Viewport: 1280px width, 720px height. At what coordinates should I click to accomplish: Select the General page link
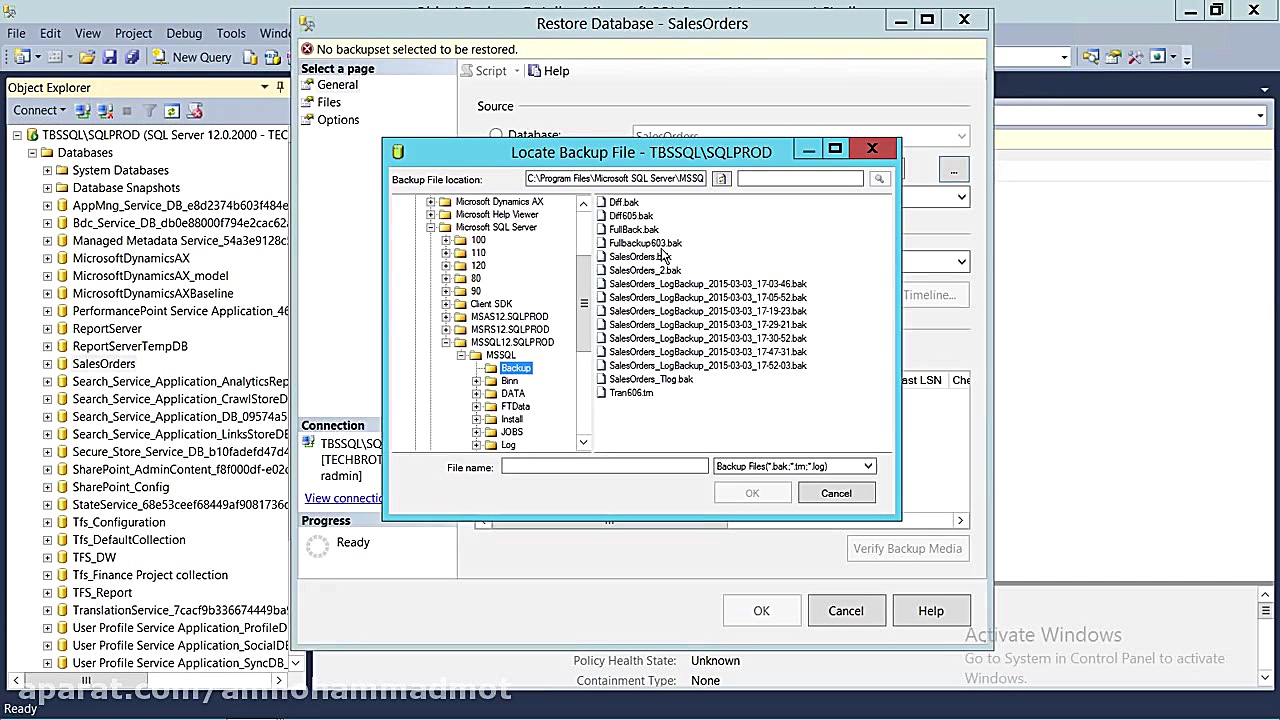pyautogui.click(x=337, y=84)
